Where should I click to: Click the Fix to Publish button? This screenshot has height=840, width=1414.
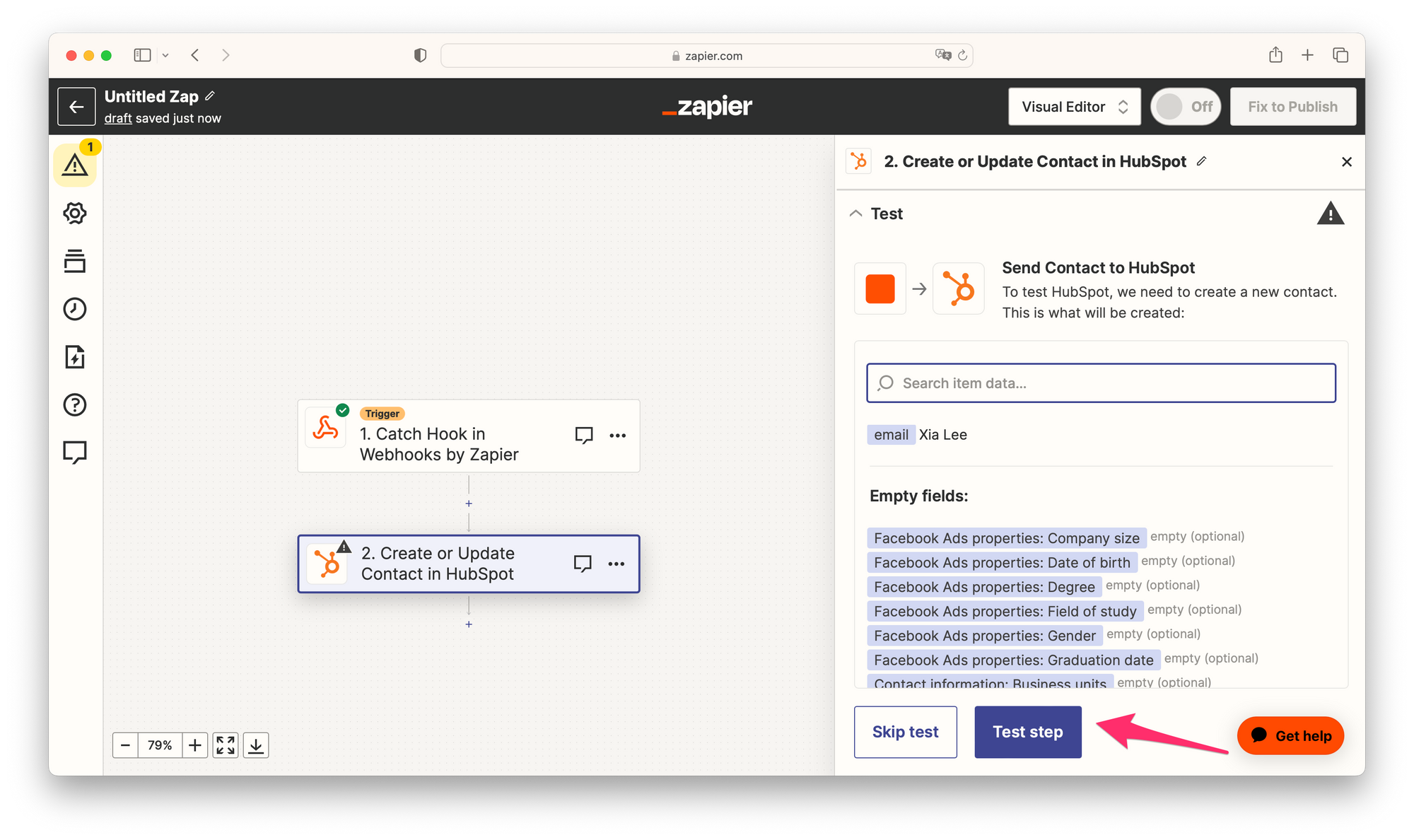click(x=1292, y=107)
